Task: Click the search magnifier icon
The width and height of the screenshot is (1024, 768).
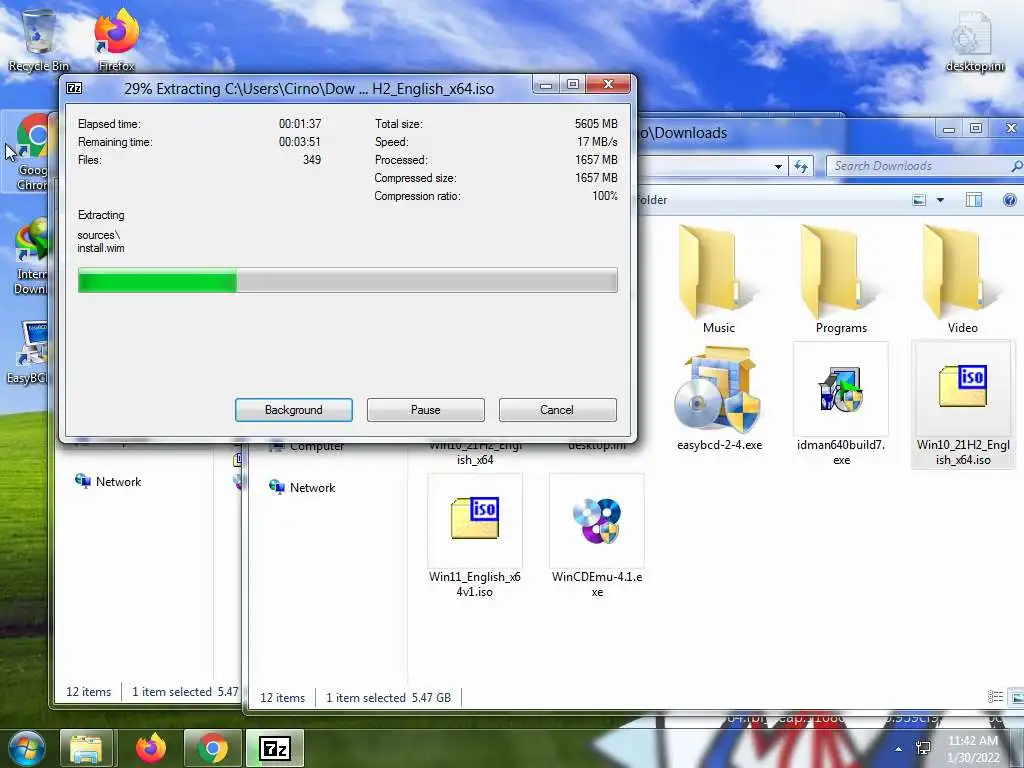Action: 1017,166
